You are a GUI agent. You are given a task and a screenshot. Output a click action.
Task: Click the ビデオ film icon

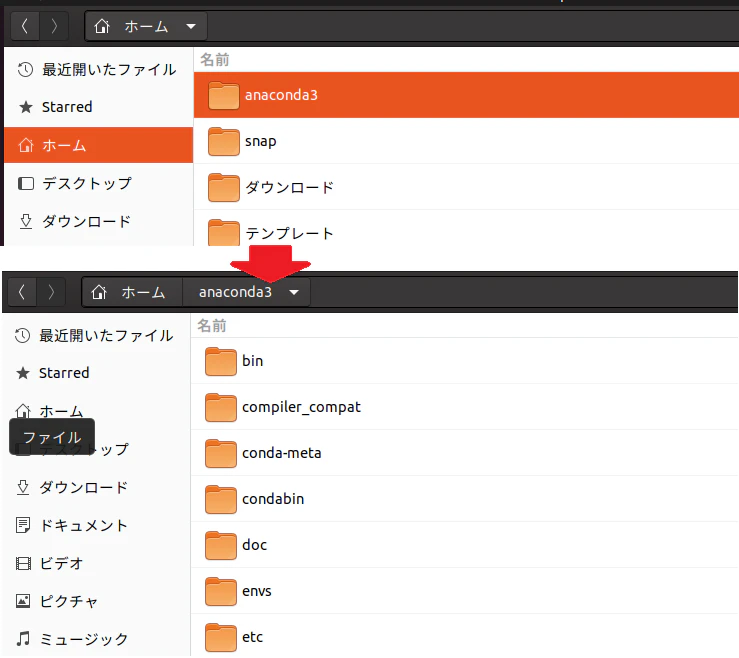click(23, 563)
